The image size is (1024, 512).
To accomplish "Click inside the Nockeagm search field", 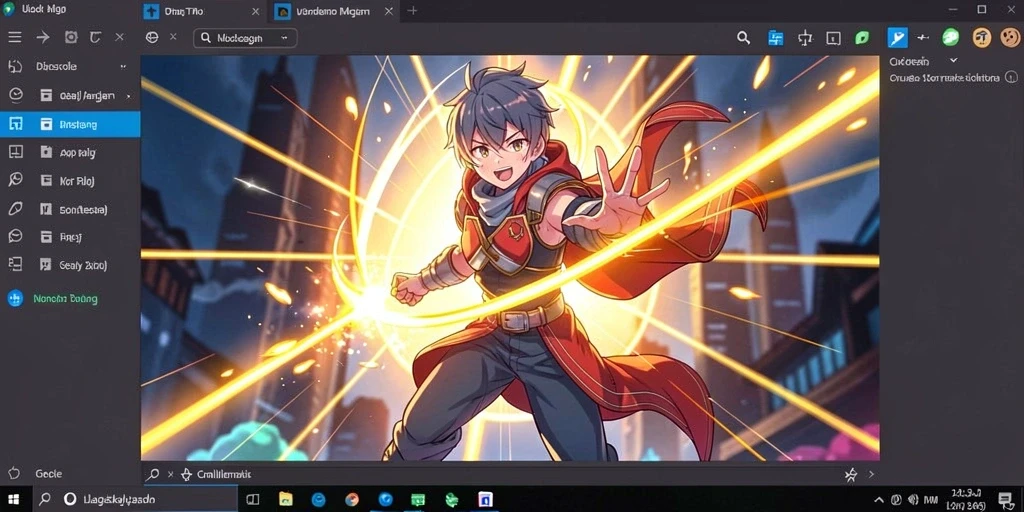I will point(245,38).
